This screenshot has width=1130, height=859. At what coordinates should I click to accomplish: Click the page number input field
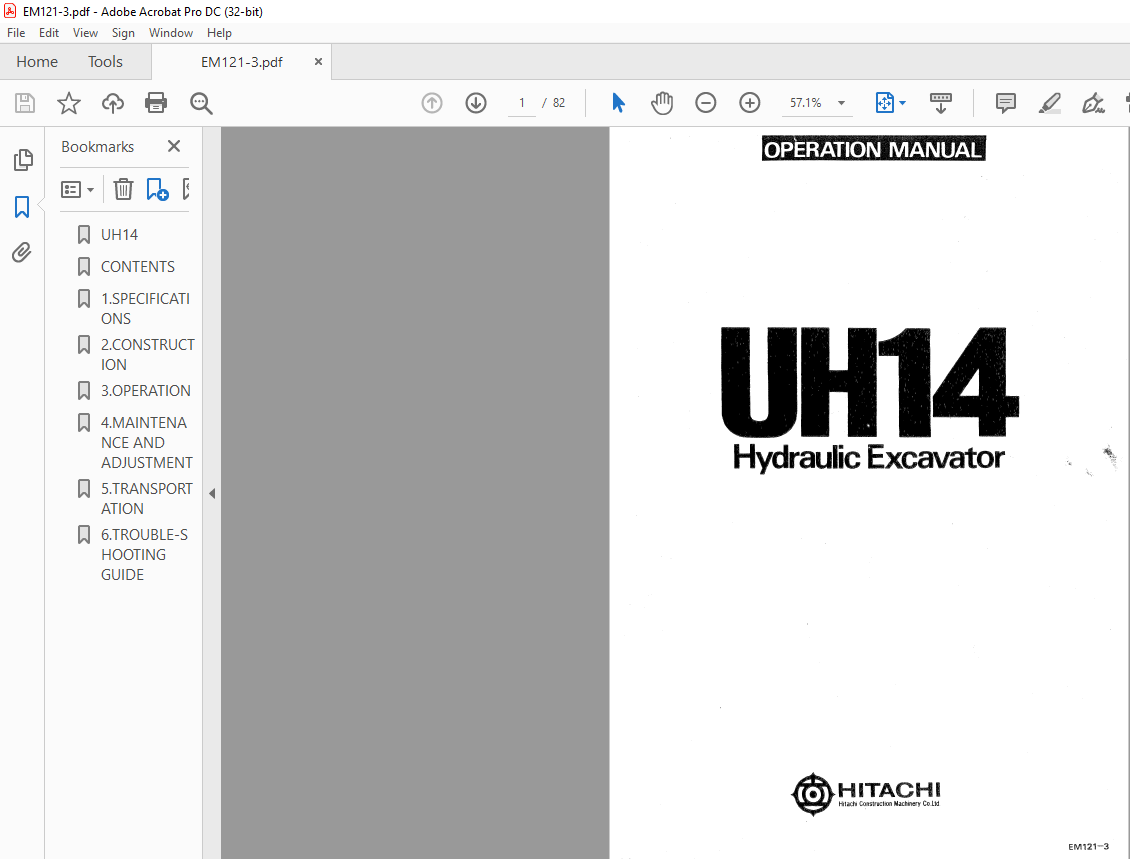tap(522, 103)
